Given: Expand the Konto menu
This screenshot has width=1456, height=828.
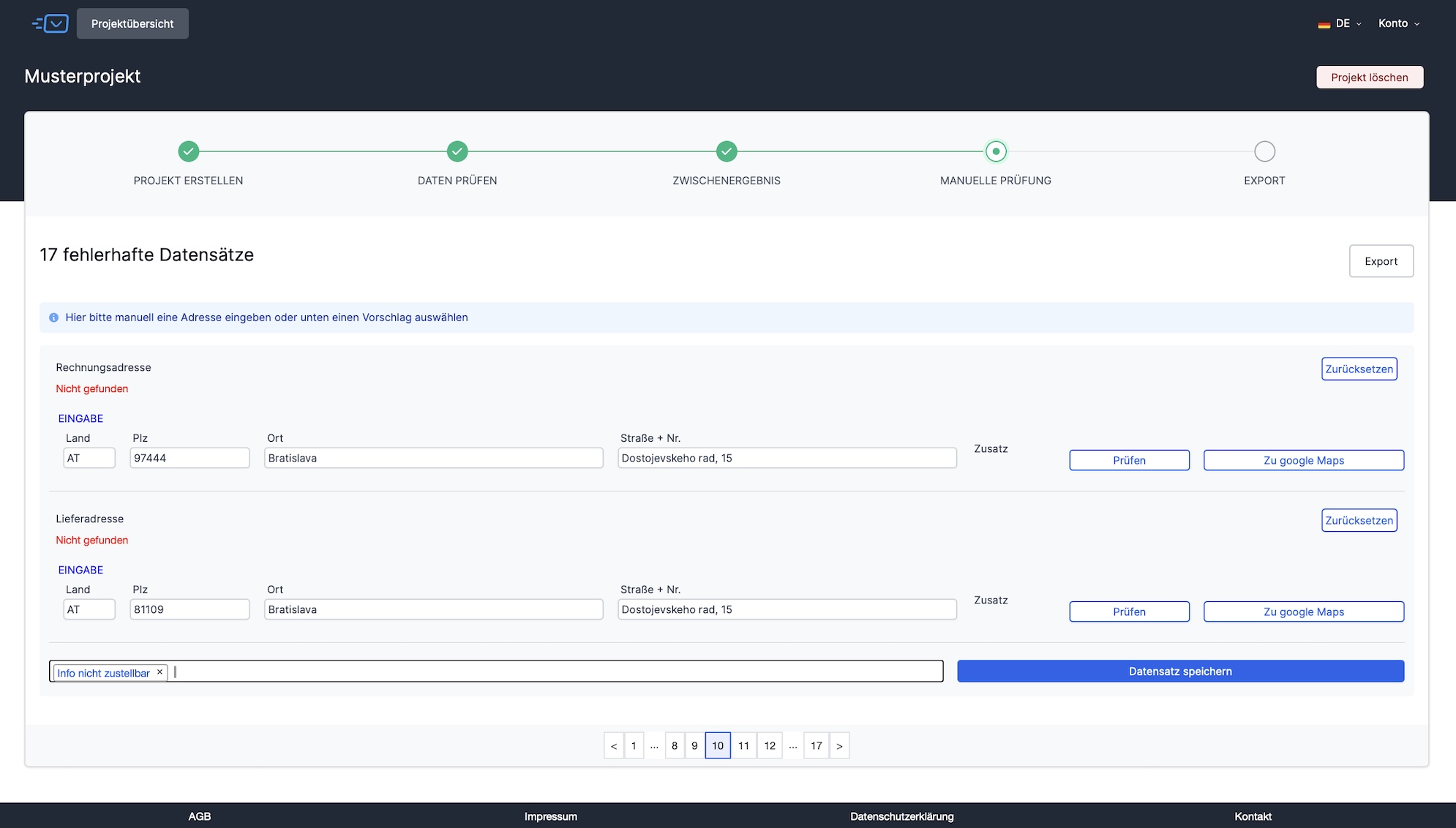Looking at the screenshot, I should pyautogui.click(x=1398, y=23).
